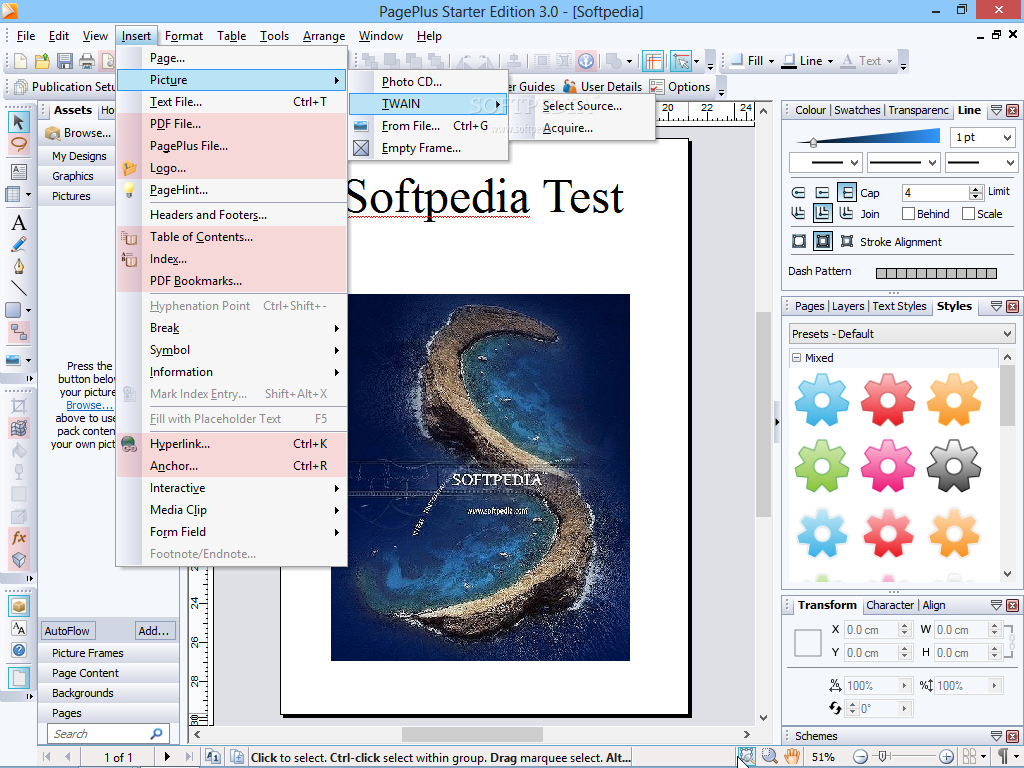Click the Save disk toolbar icon
1024x768 pixels.
tap(65, 61)
